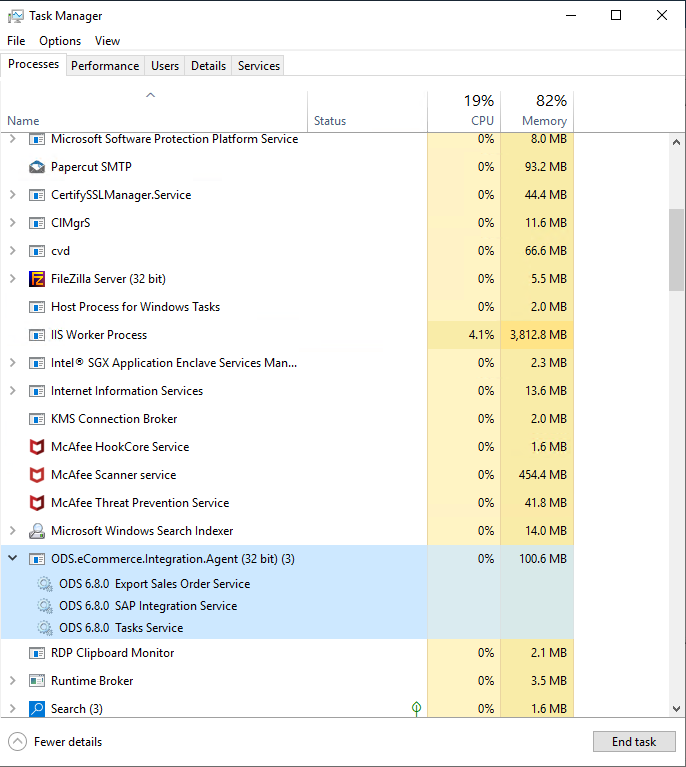Click the RDP Clipboard Monitor icon
The image size is (686, 767).
click(37, 653)
